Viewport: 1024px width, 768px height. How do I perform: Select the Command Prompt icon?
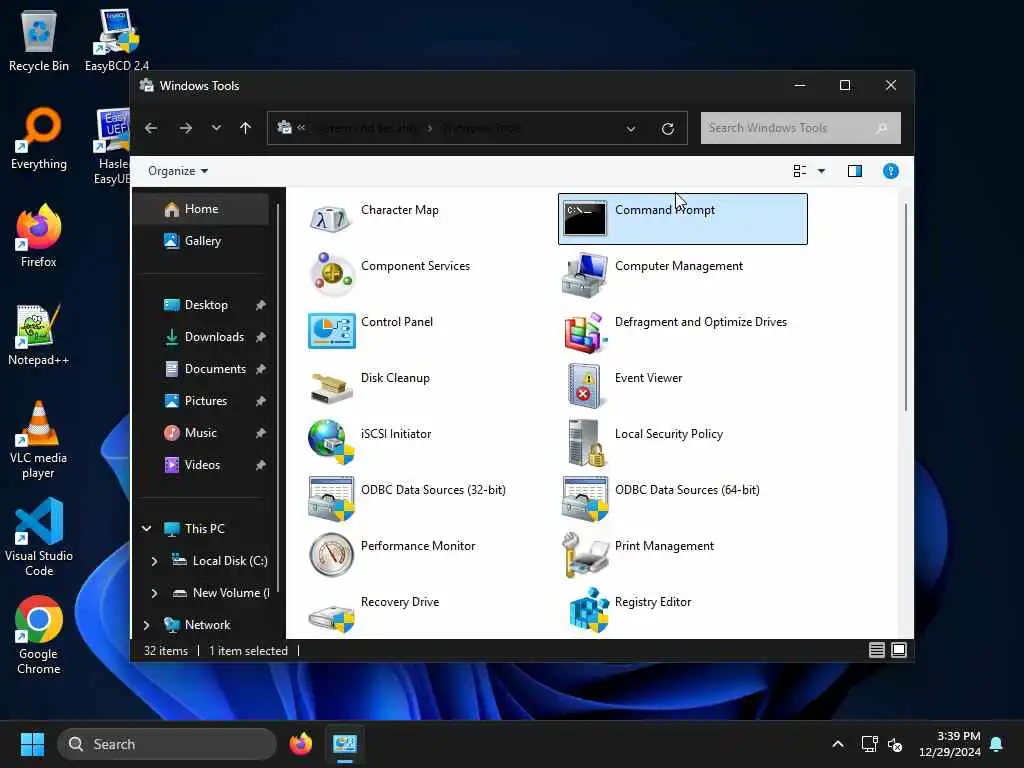click(585, 218)
